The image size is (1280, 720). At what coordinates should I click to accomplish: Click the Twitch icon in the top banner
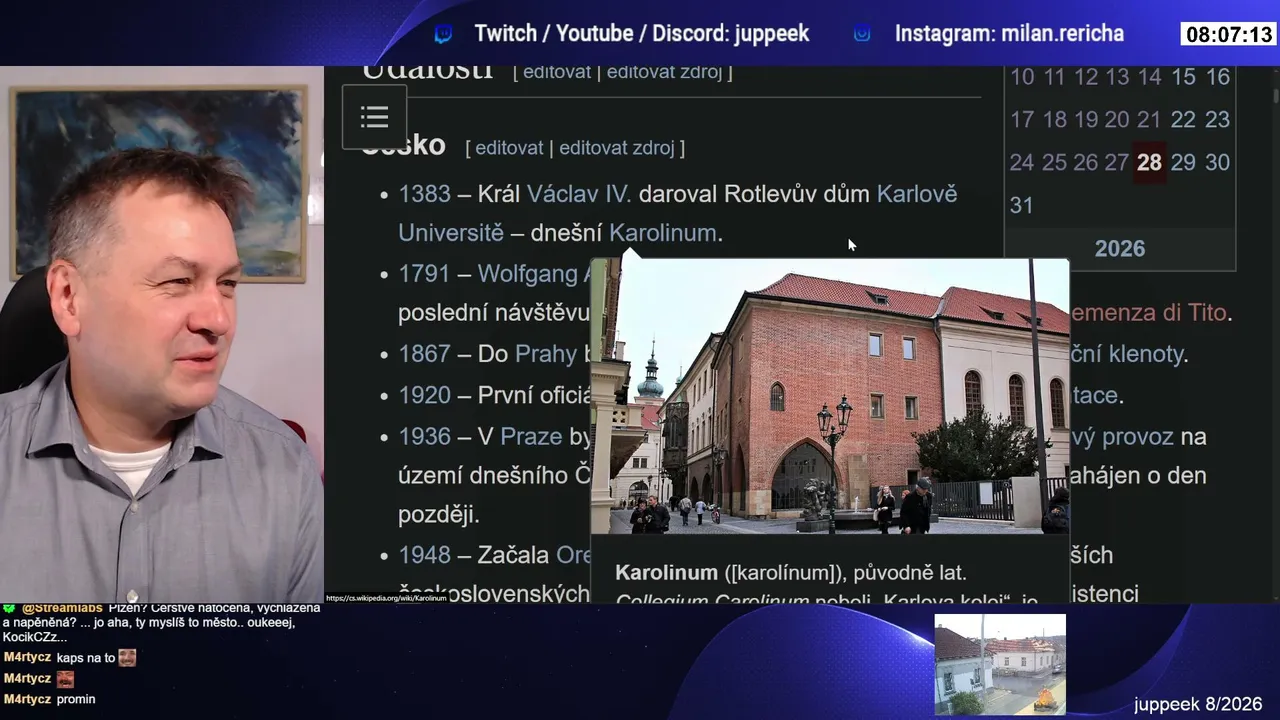pos(443,34)
